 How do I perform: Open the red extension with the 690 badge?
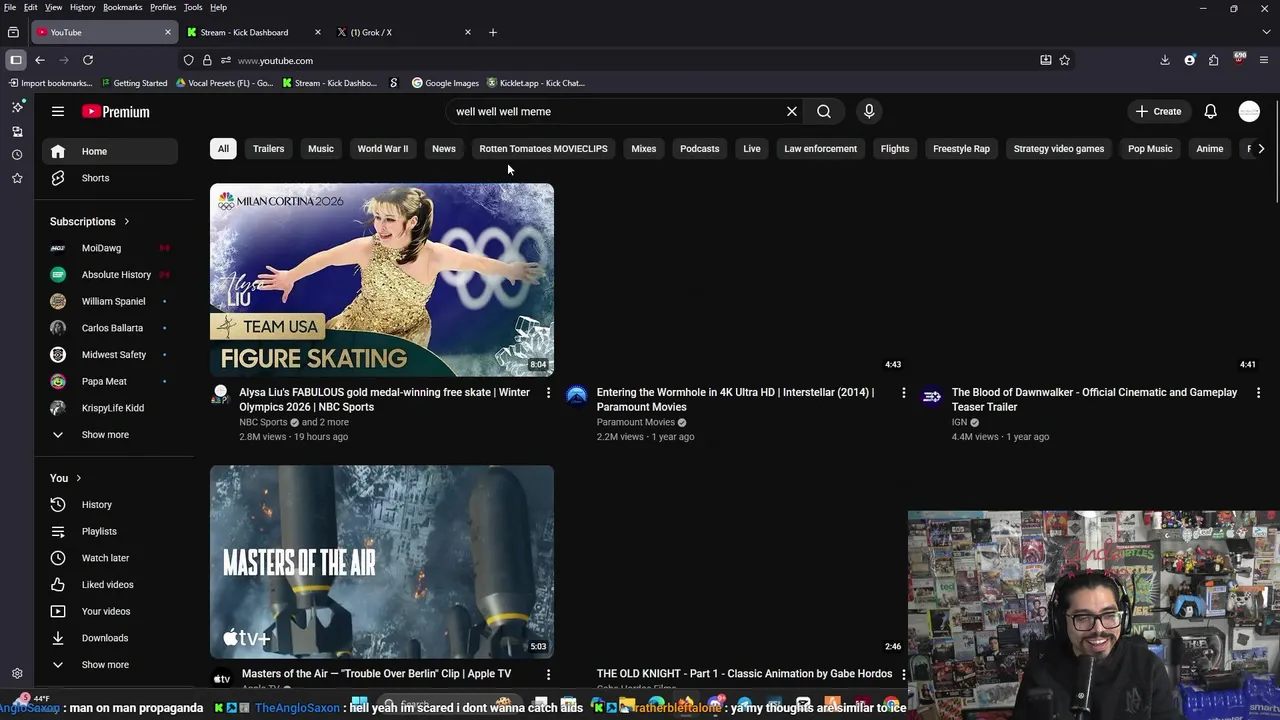click(x=1240, y=59)
